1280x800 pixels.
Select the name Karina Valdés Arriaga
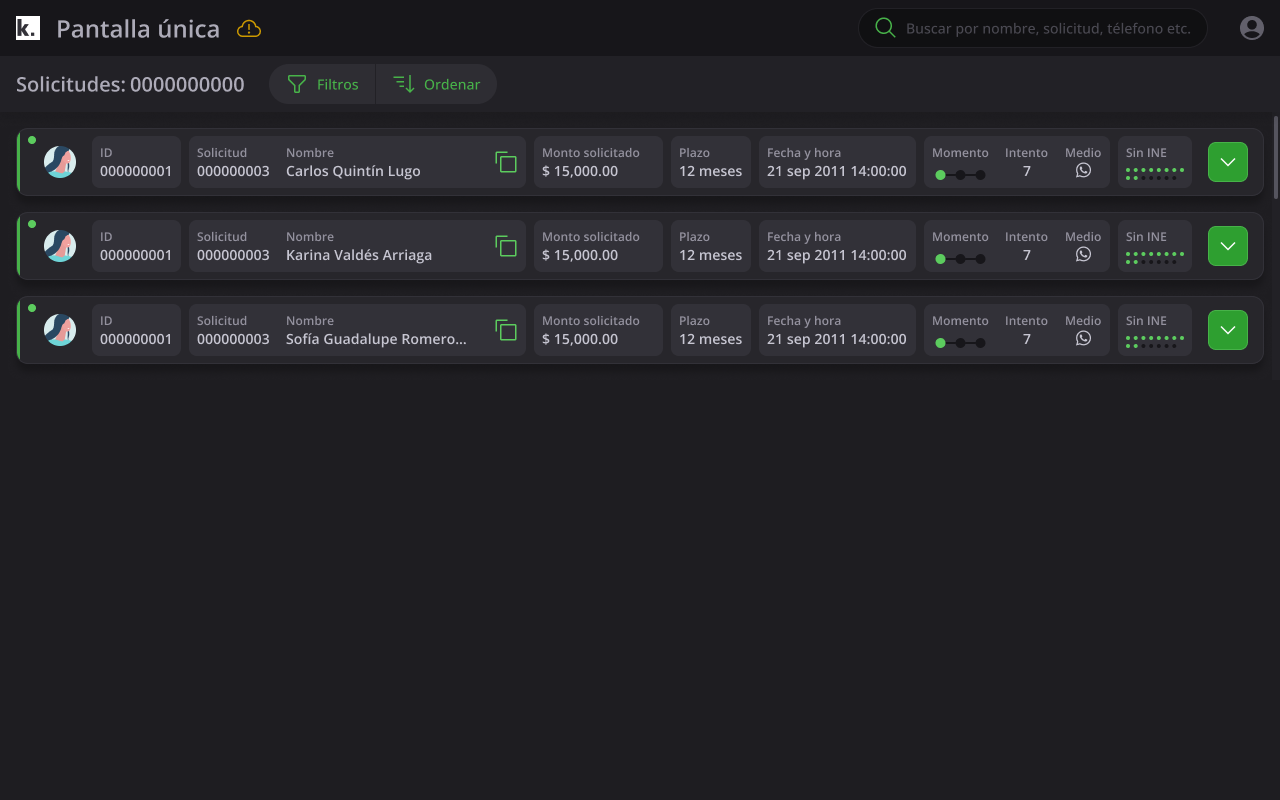359,255
